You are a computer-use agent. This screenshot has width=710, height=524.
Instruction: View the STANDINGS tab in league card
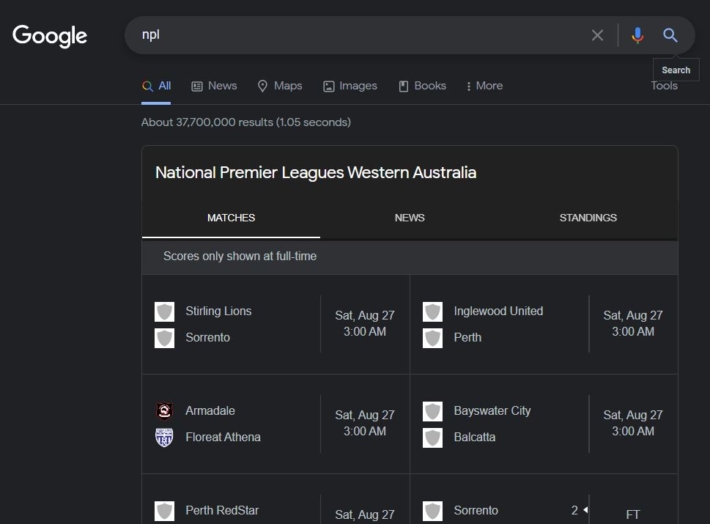pos(588,218)
